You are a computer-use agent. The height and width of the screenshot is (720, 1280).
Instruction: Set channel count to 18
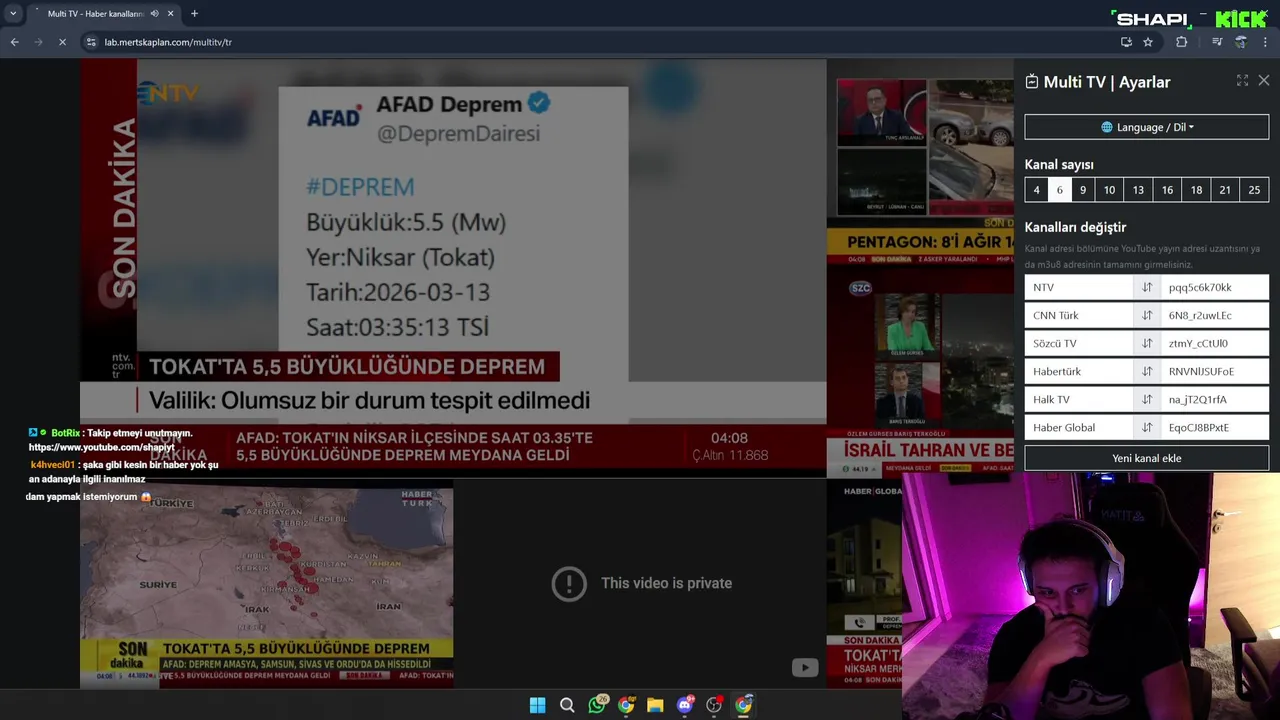1196,190
